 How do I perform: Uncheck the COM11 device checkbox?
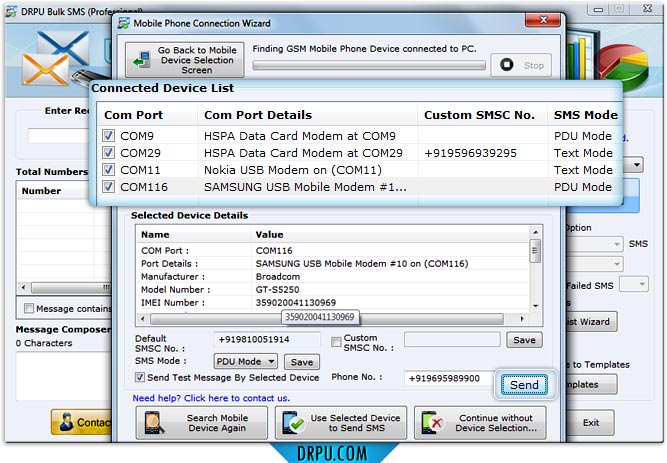point(108,170)
